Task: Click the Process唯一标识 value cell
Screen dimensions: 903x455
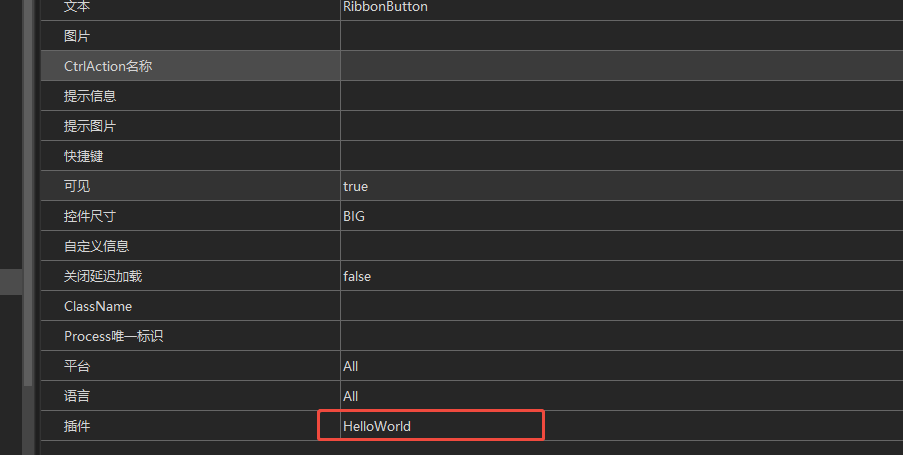Action: [x=622, y=335]
